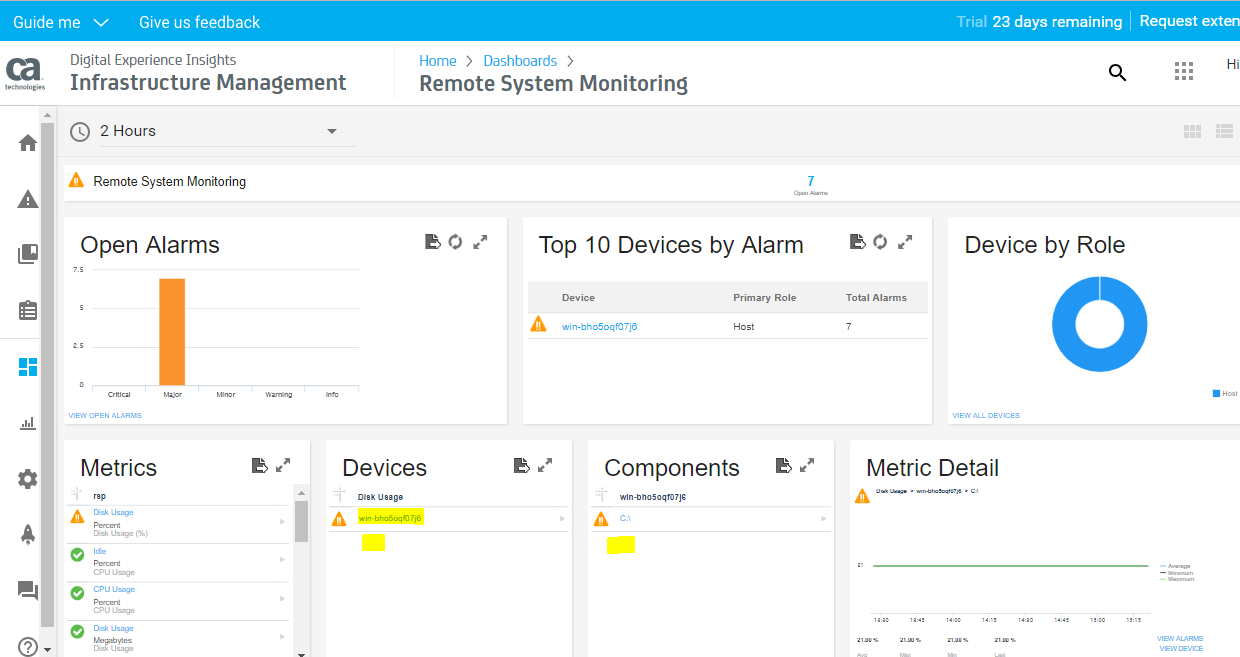Image resolution: width=1240 pixels, height=657 pixels.
Task: Expand the Disk Usage Percent metric row arrow
Action: coord(281,522)
